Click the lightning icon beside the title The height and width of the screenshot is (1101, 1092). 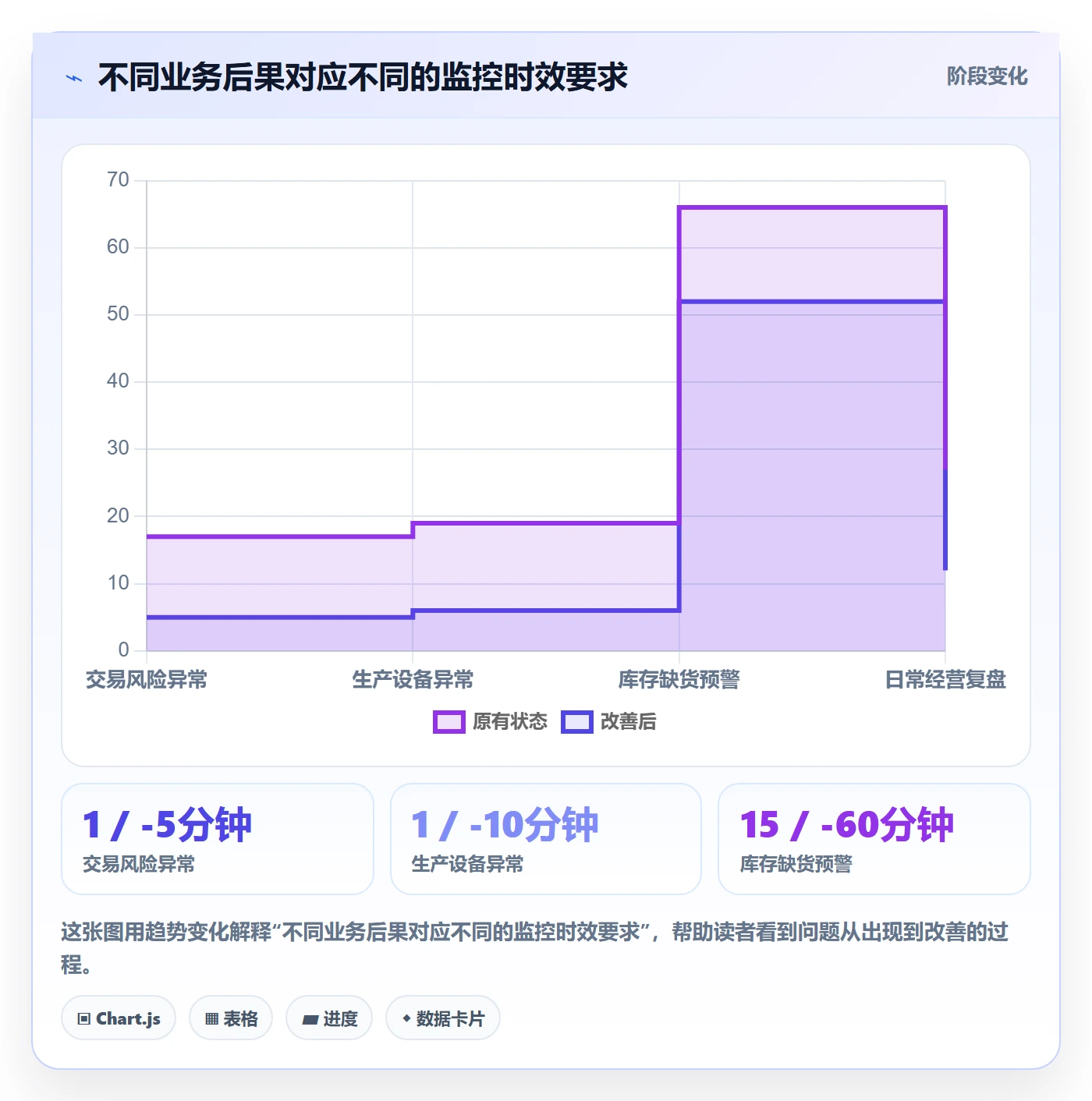(74, 78)
